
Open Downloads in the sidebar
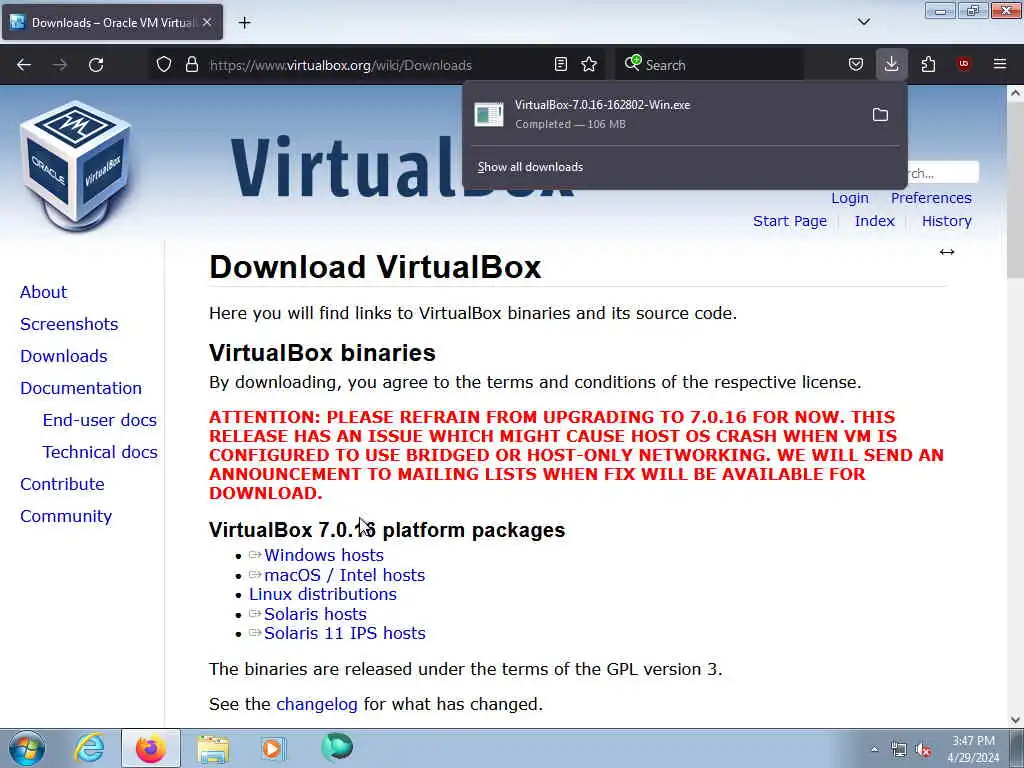(63, 356)
